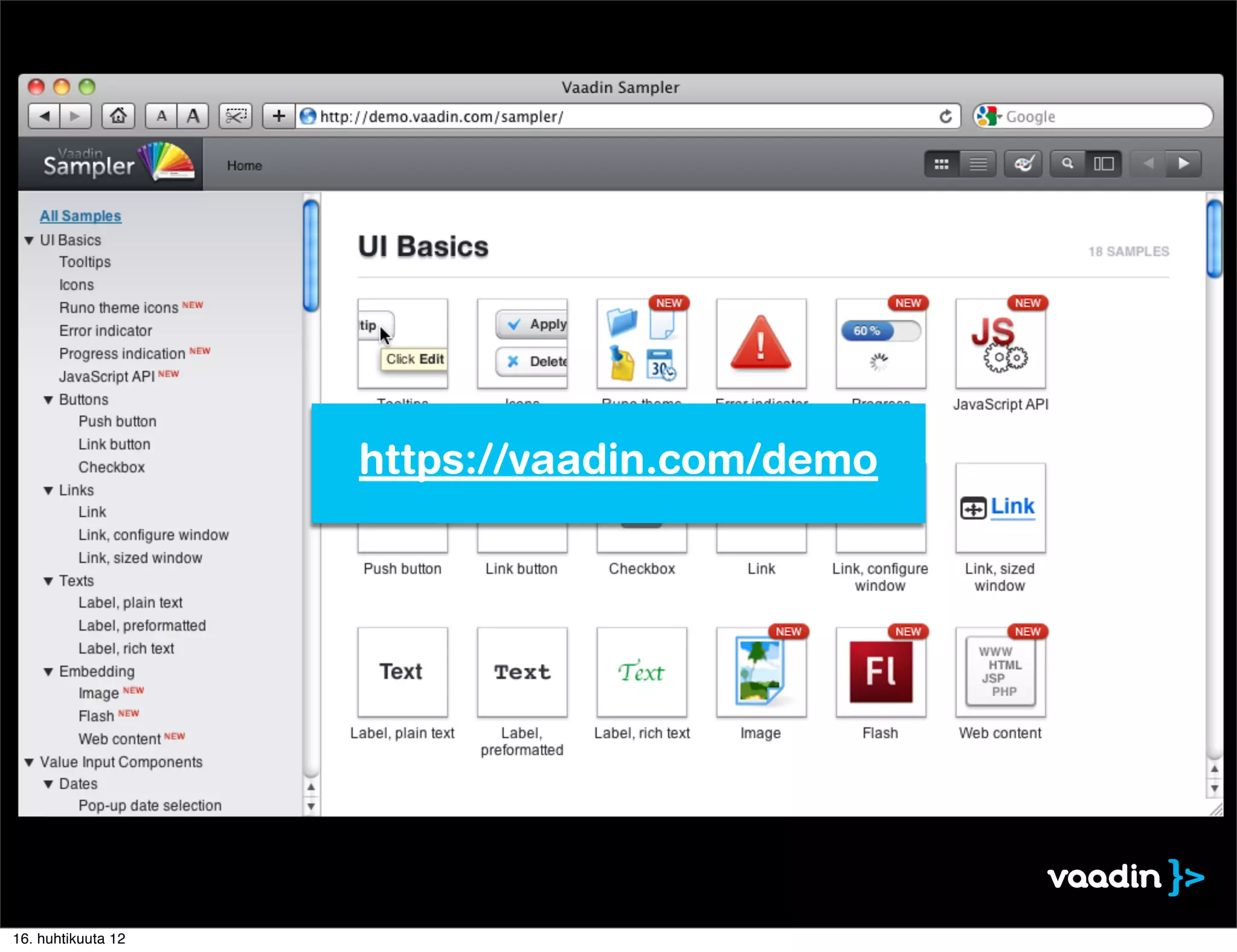Collapse the Embedding tree section
The width and height of the screenshot is (1237, 952).
48,672
